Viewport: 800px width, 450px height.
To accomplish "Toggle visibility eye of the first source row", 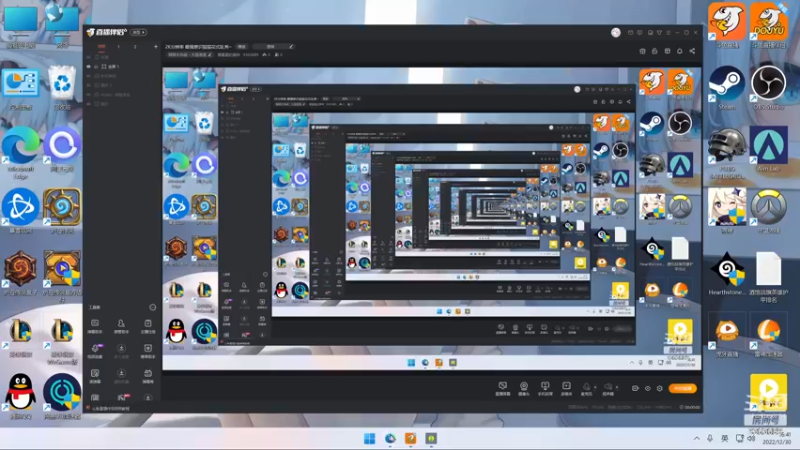I will (x=88, y=57).
